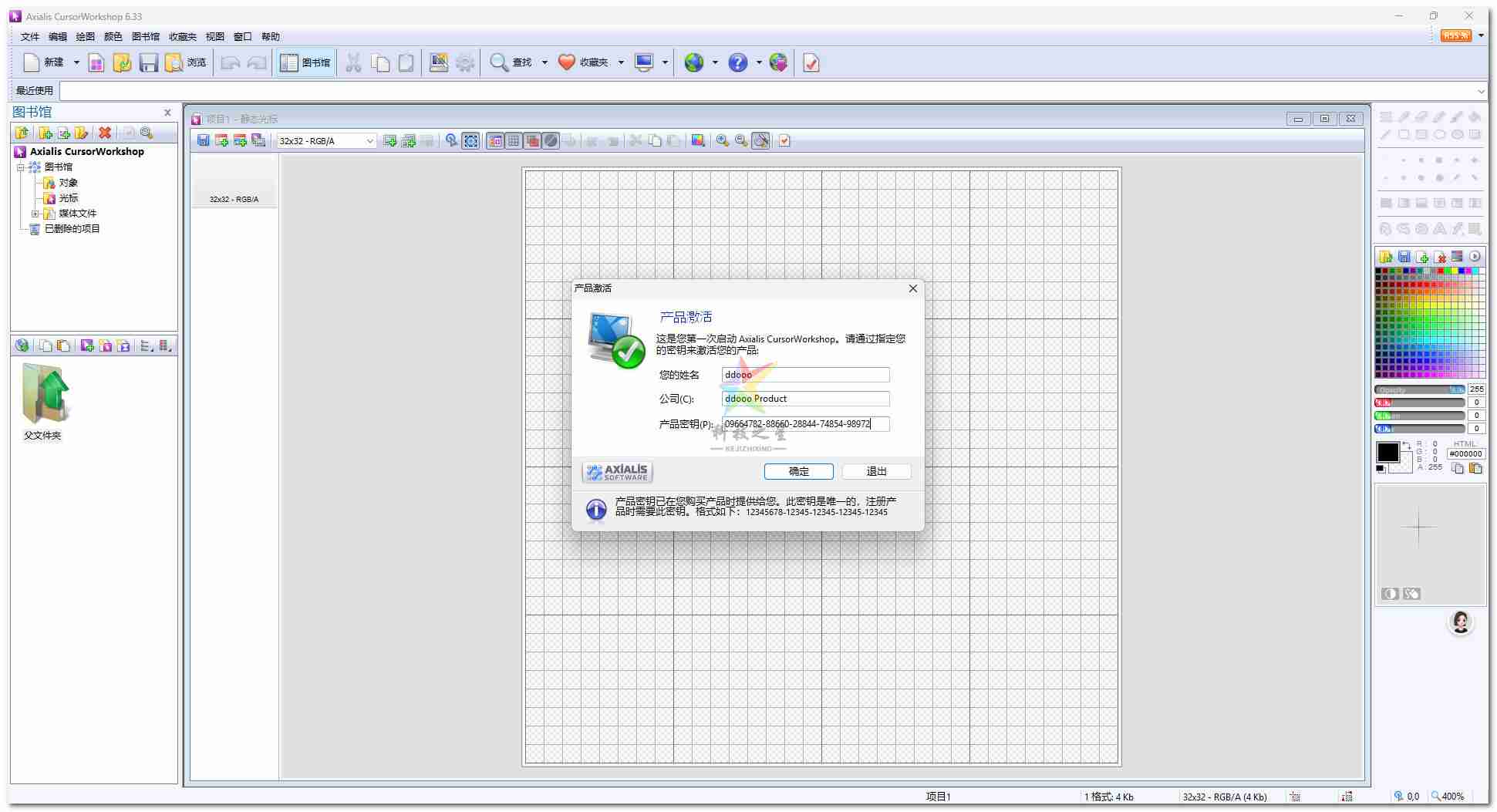Toggle the transparency view in editor toolbar

click(550, 141)
